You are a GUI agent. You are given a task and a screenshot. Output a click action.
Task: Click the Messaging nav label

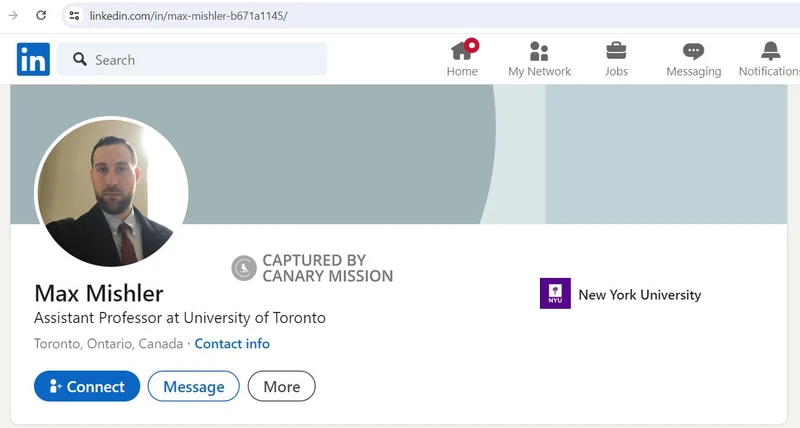tap(694, 71)
